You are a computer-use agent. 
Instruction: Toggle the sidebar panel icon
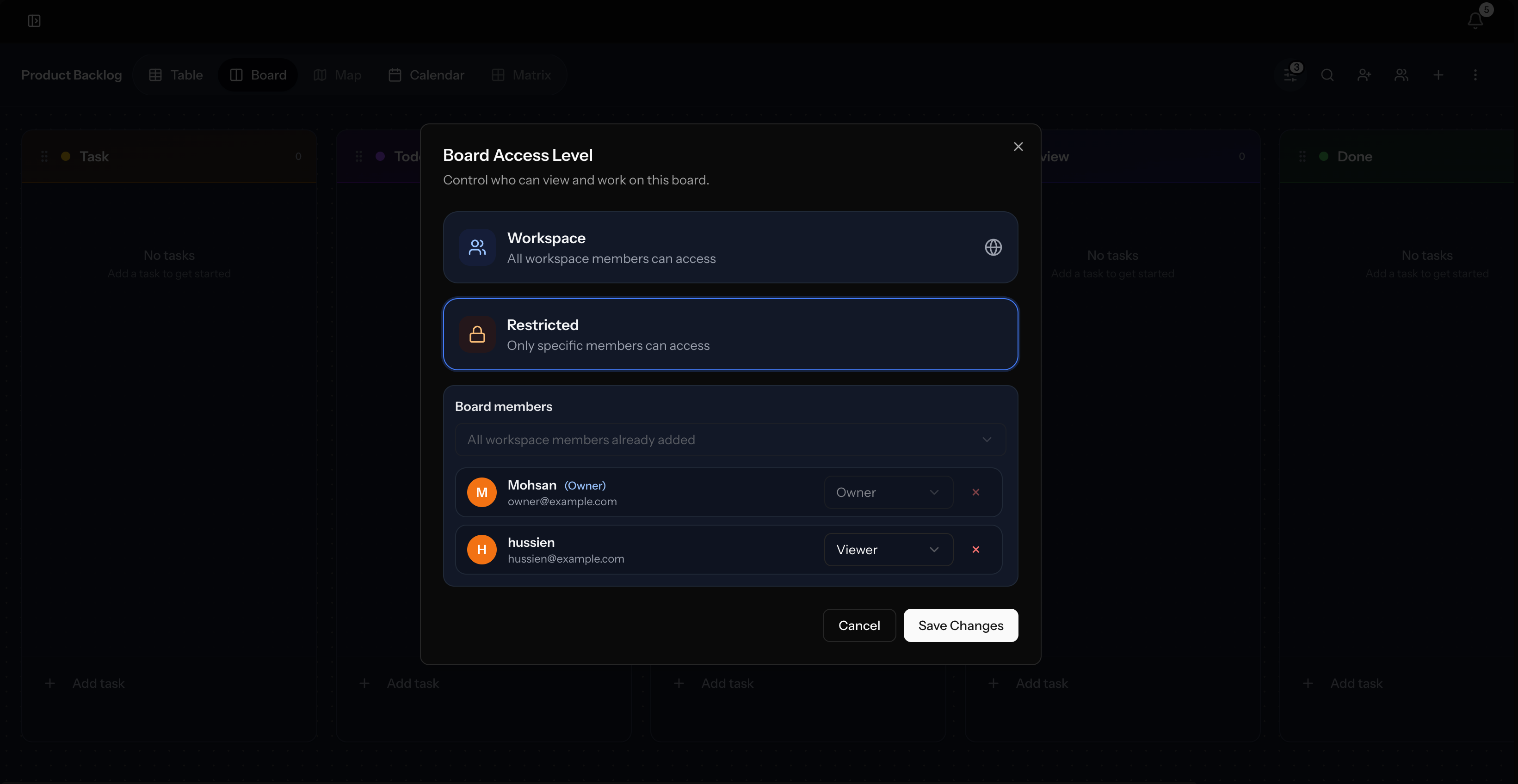point(34,21)
